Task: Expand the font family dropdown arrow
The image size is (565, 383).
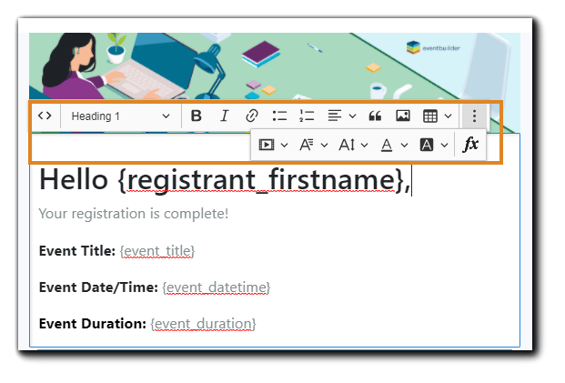Action: (324, 145)
